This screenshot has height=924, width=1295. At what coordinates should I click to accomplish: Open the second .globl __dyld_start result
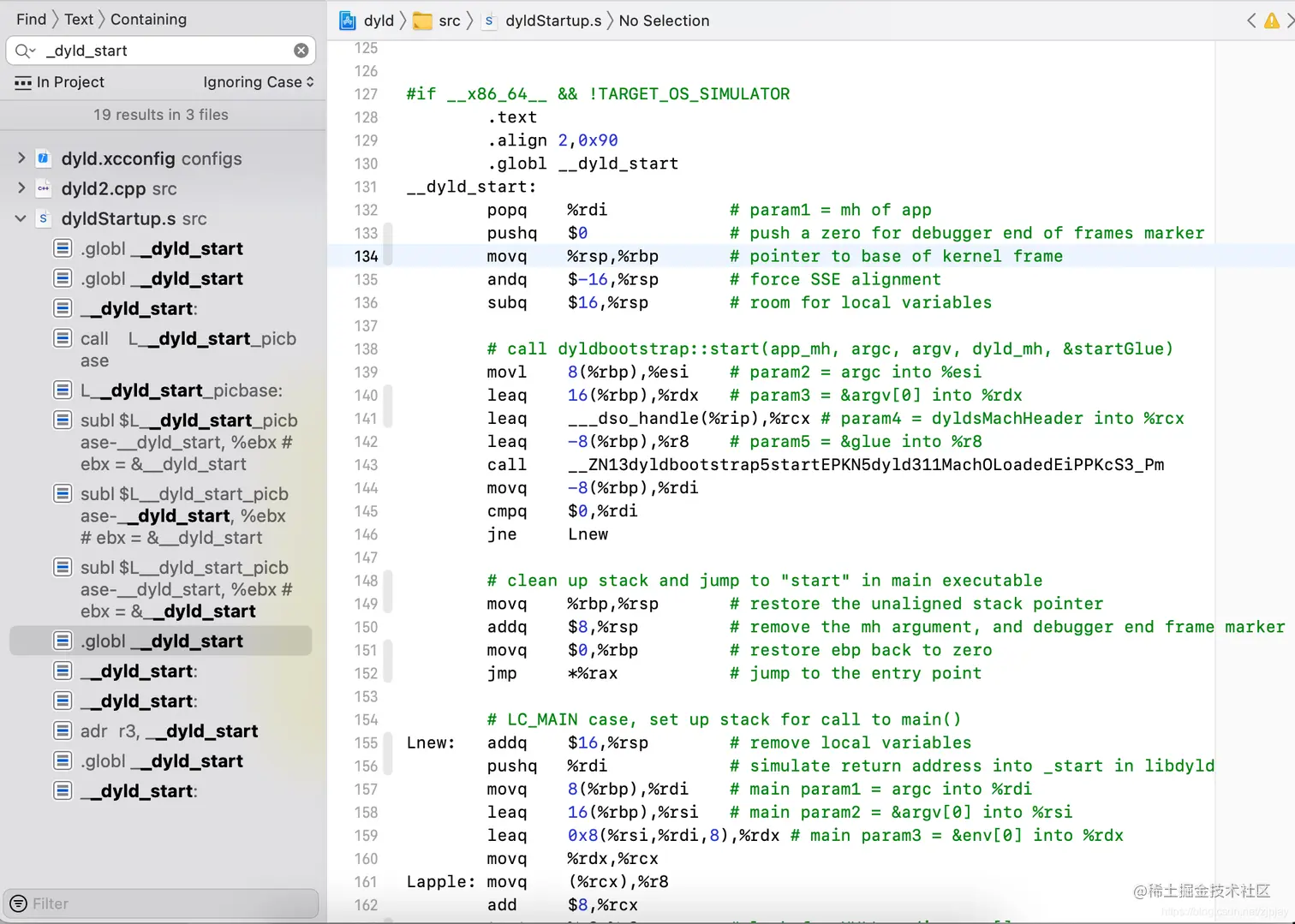pos(161,278)
